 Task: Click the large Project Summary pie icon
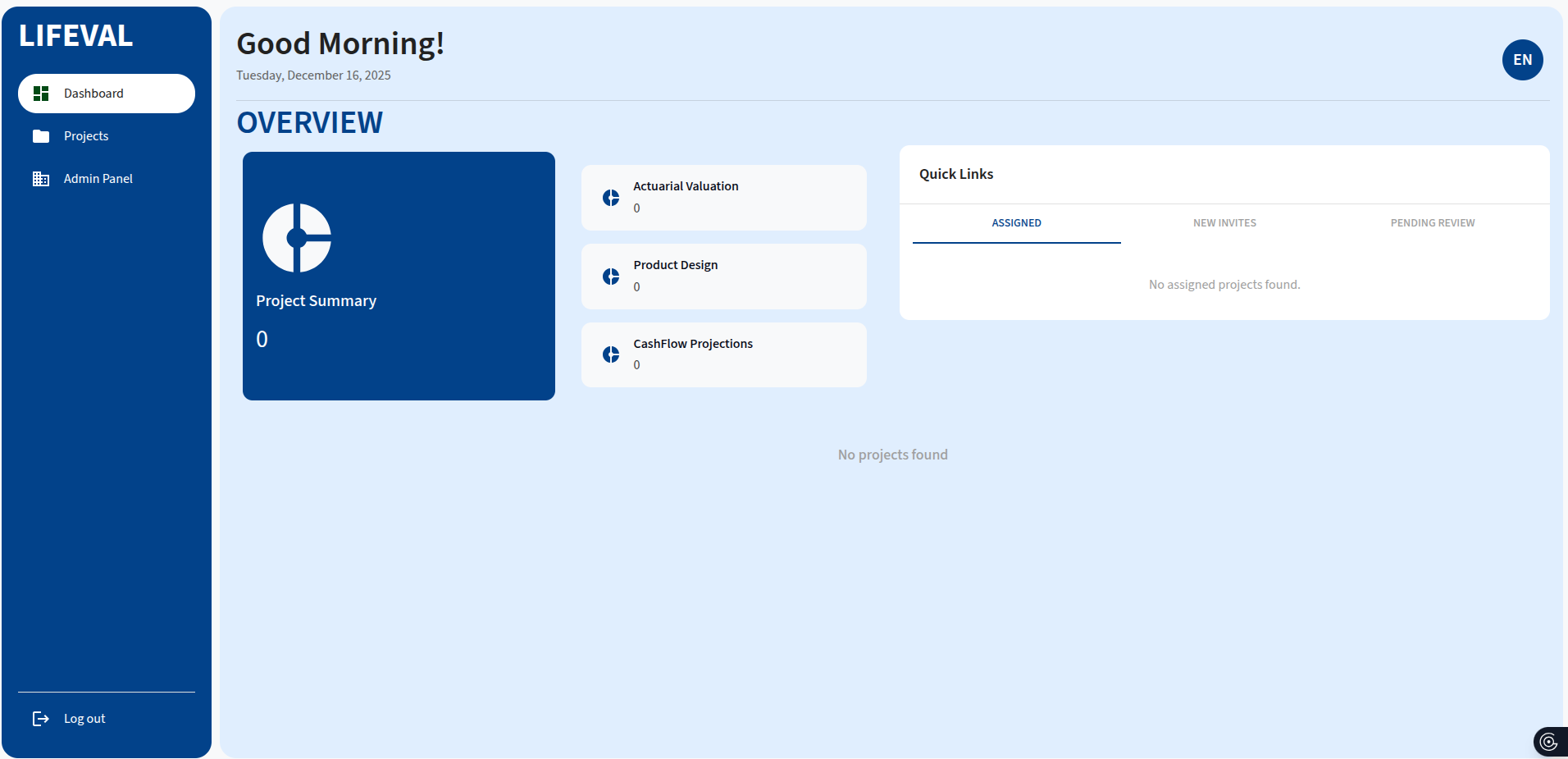click(297, 238)
